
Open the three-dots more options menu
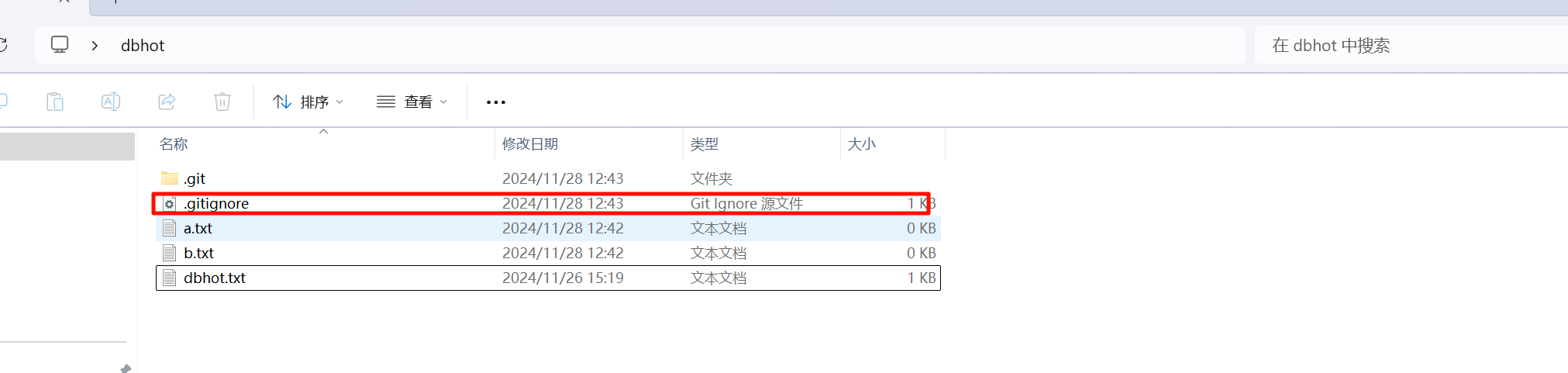tap(496, 102)
